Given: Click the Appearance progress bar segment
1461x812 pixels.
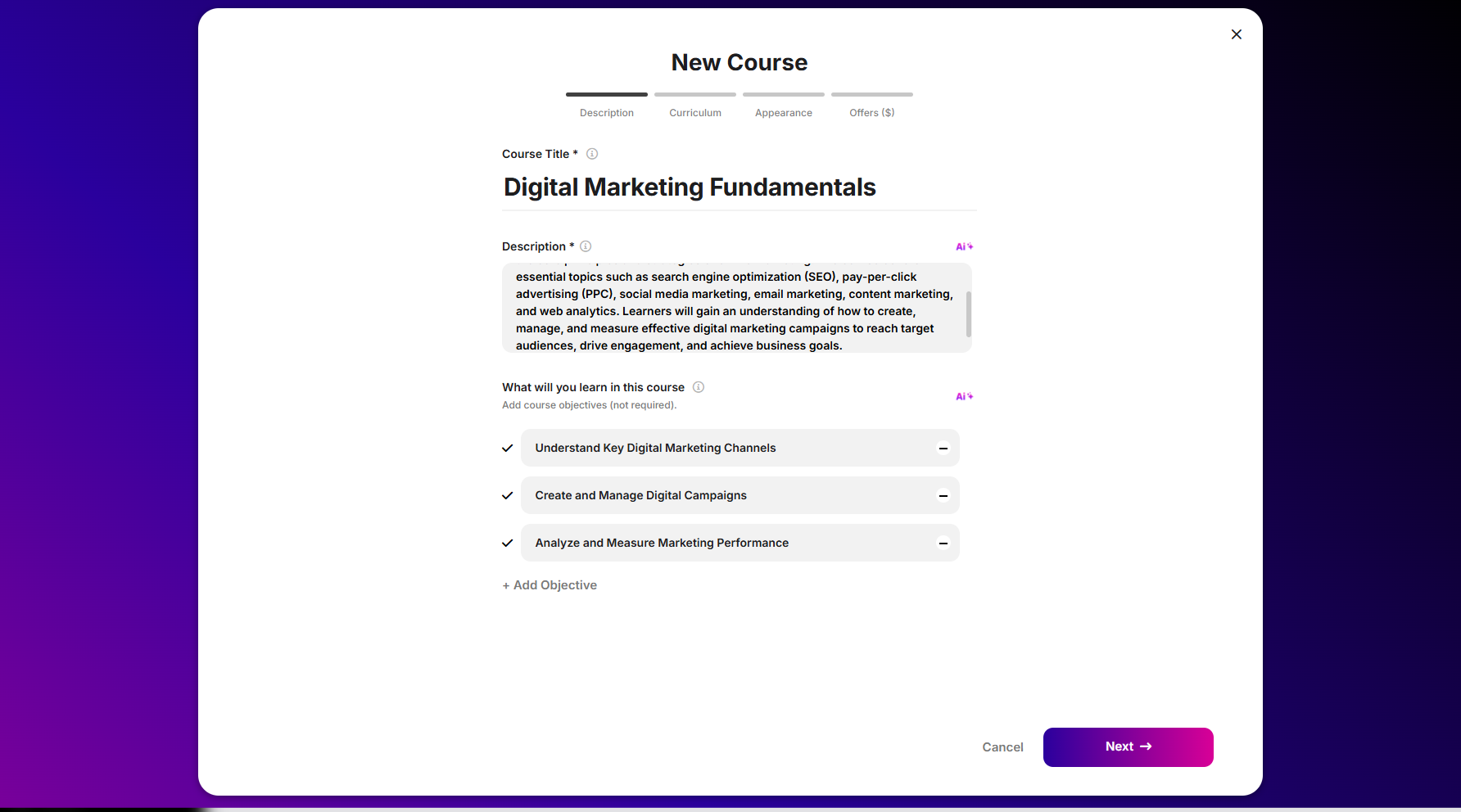Looking at the screenshot, I should [x=784, y=94].
